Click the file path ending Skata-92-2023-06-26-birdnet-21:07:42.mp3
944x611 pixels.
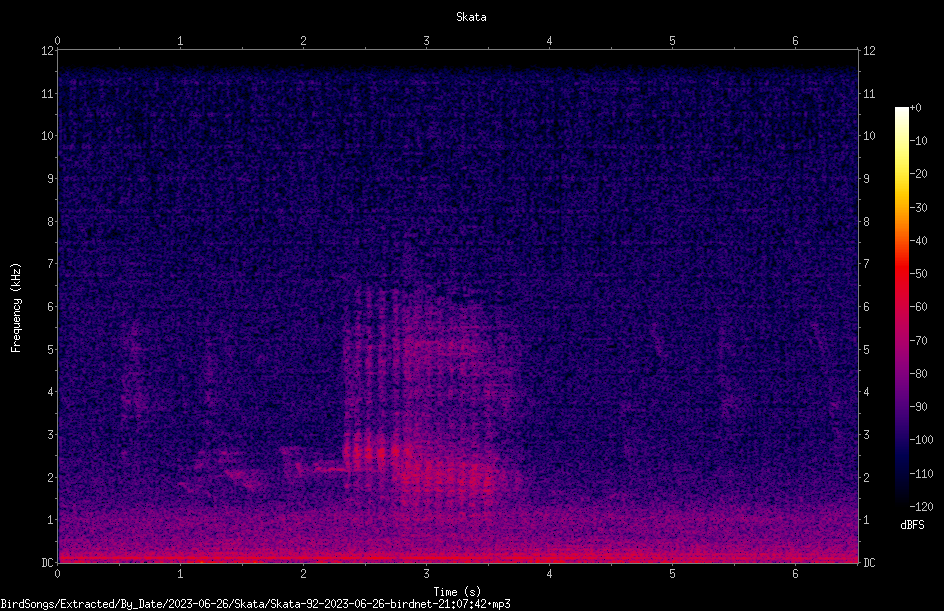255,604
